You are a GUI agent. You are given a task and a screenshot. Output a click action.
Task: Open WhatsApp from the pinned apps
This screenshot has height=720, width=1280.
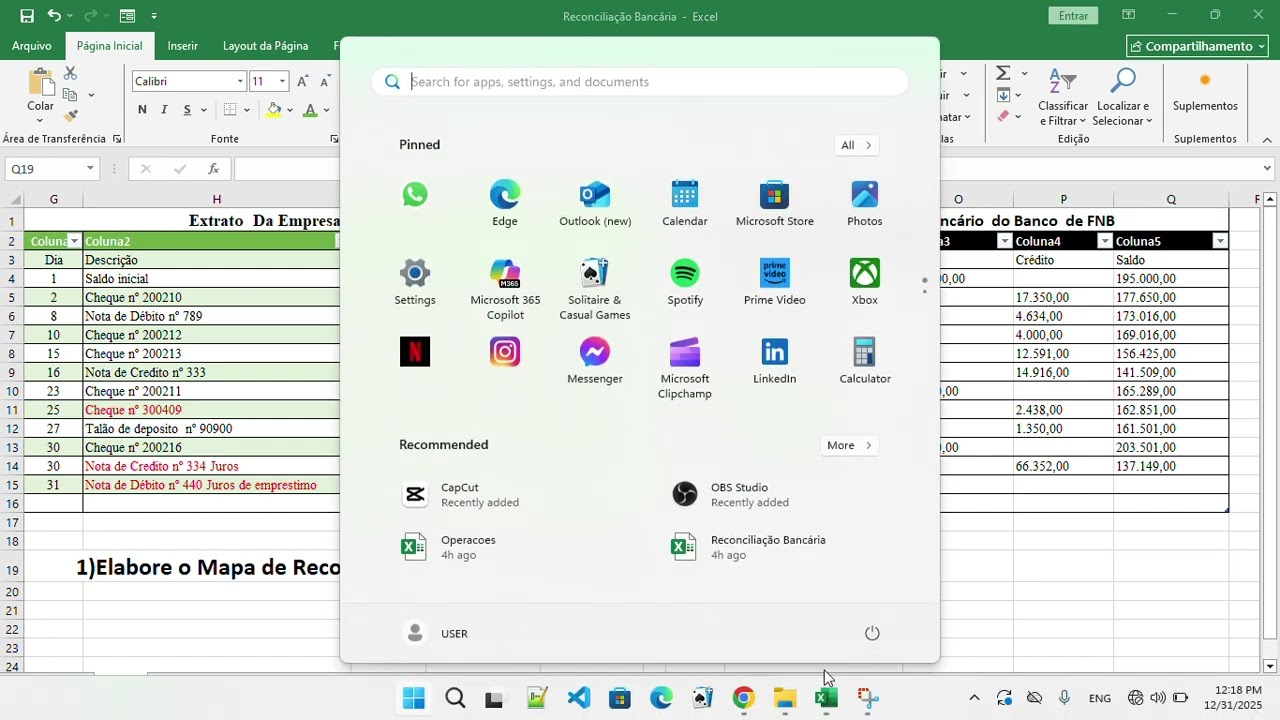415,194
